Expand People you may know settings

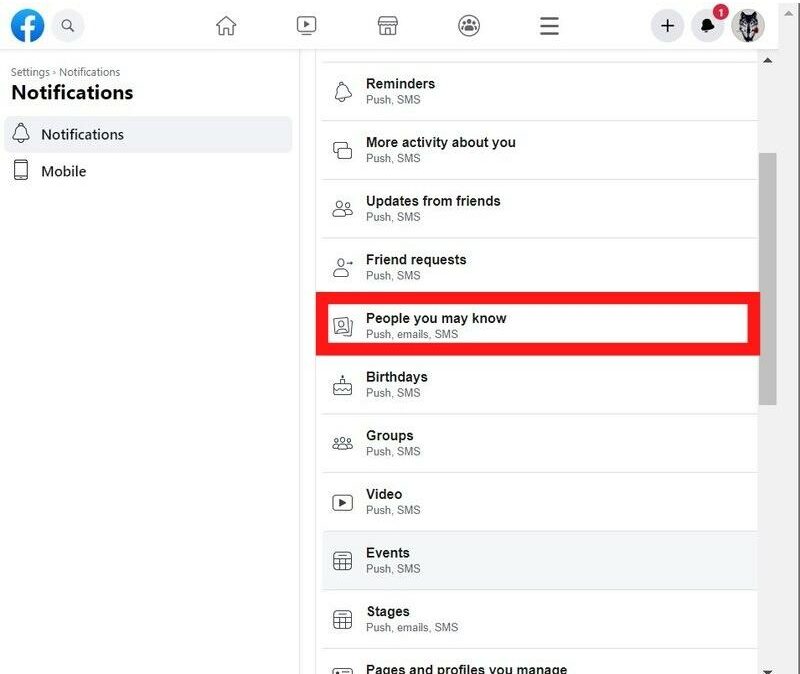[538, 324]
